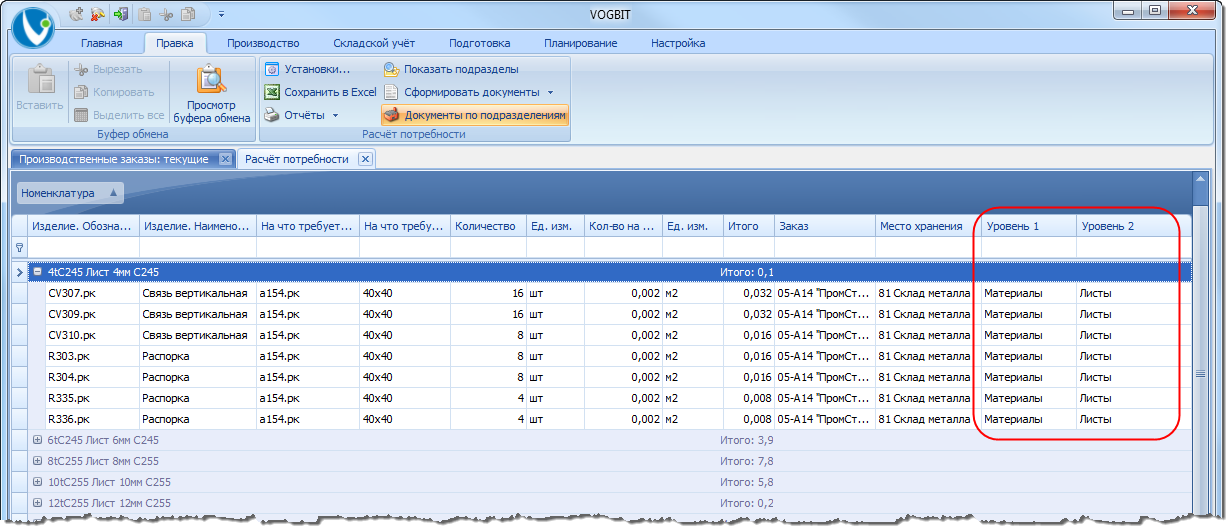Open Установки settings in the ribbon
Screen dimensions: 1231x530
307,69
